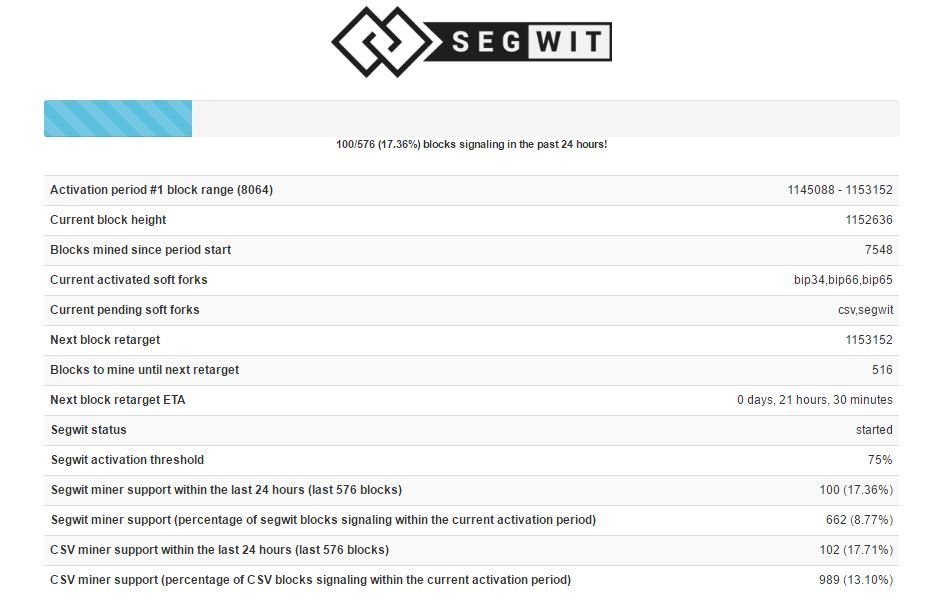Select the Activation period #1 block range row
The image size is (952, 610).
(471, 190)
